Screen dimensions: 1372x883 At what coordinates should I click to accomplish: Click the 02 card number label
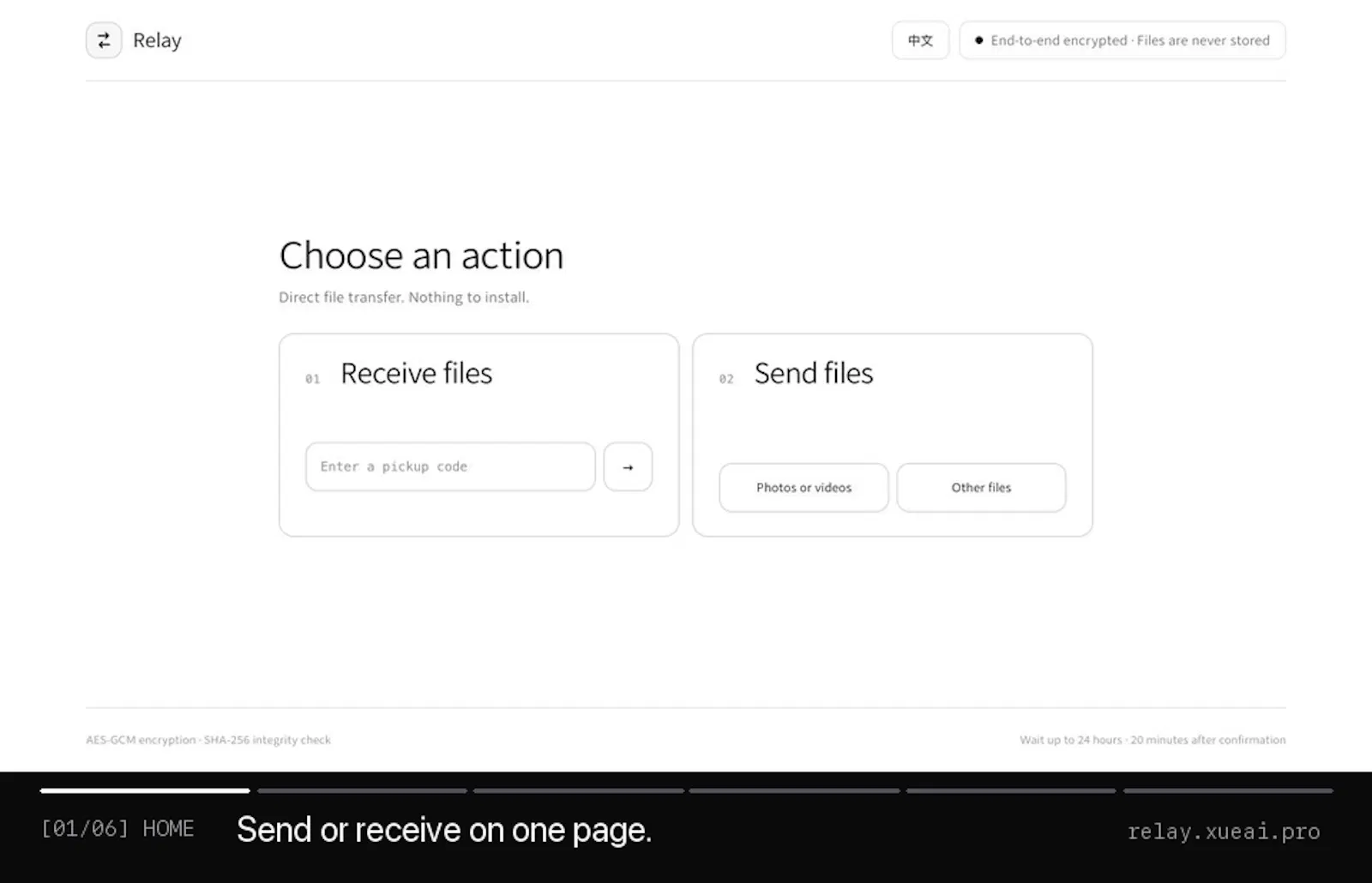(726, 378)
